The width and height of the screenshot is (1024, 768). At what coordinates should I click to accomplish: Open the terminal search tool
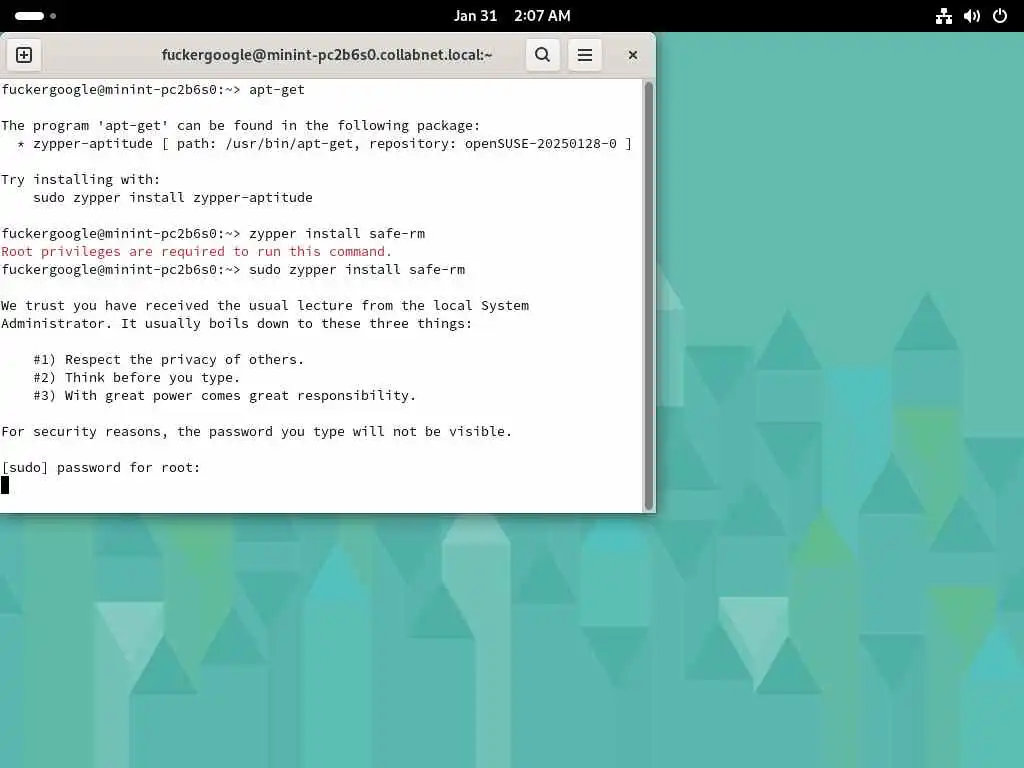(543, 55)
